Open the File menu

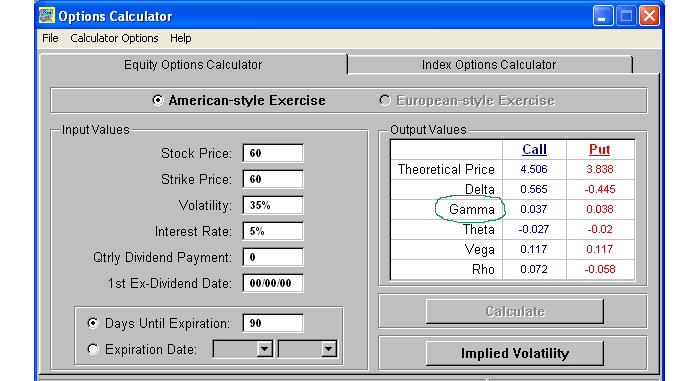(x=50, y=38)
